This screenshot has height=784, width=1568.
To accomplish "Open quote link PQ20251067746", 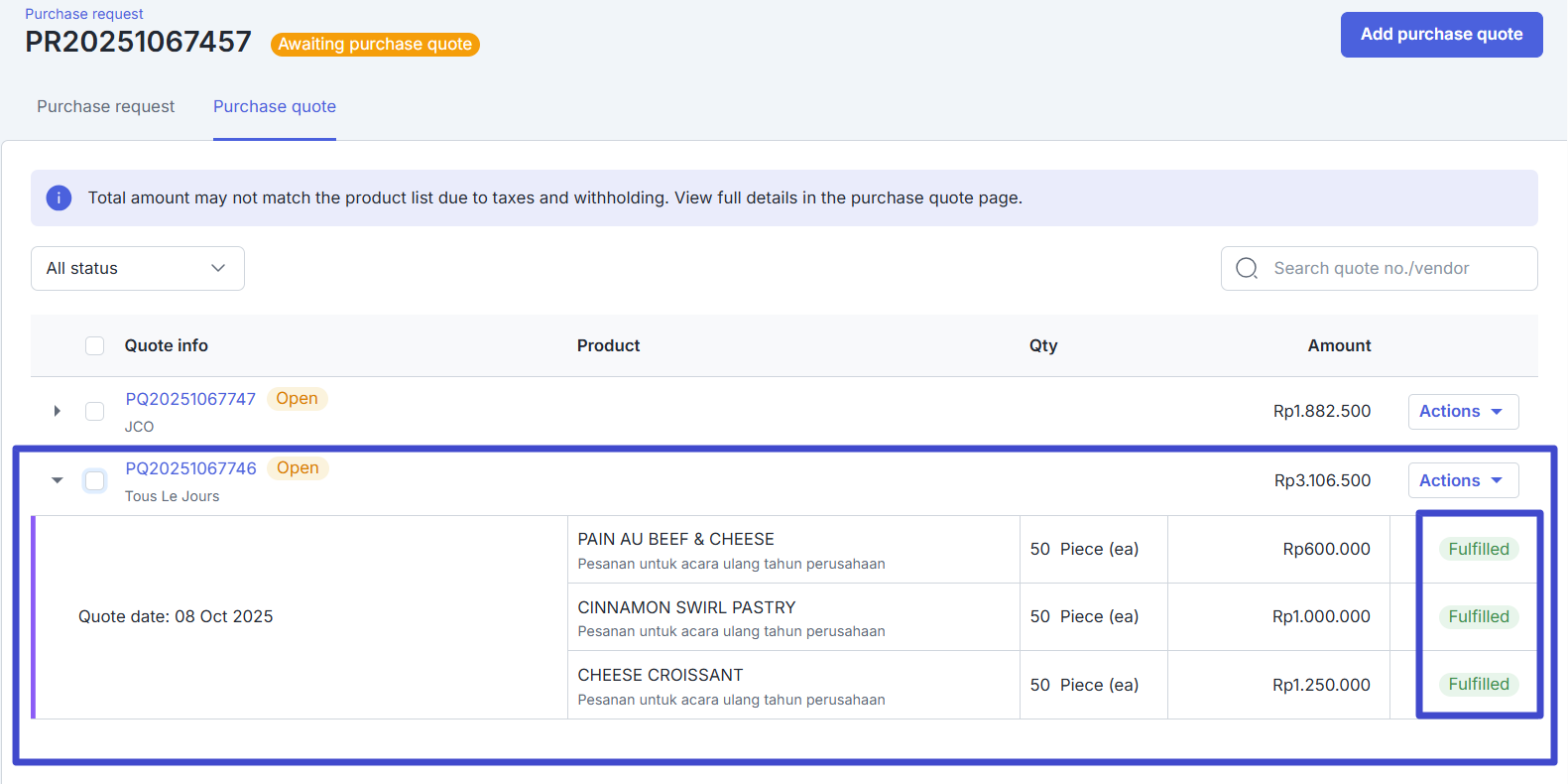I will (x=190, y=468).
